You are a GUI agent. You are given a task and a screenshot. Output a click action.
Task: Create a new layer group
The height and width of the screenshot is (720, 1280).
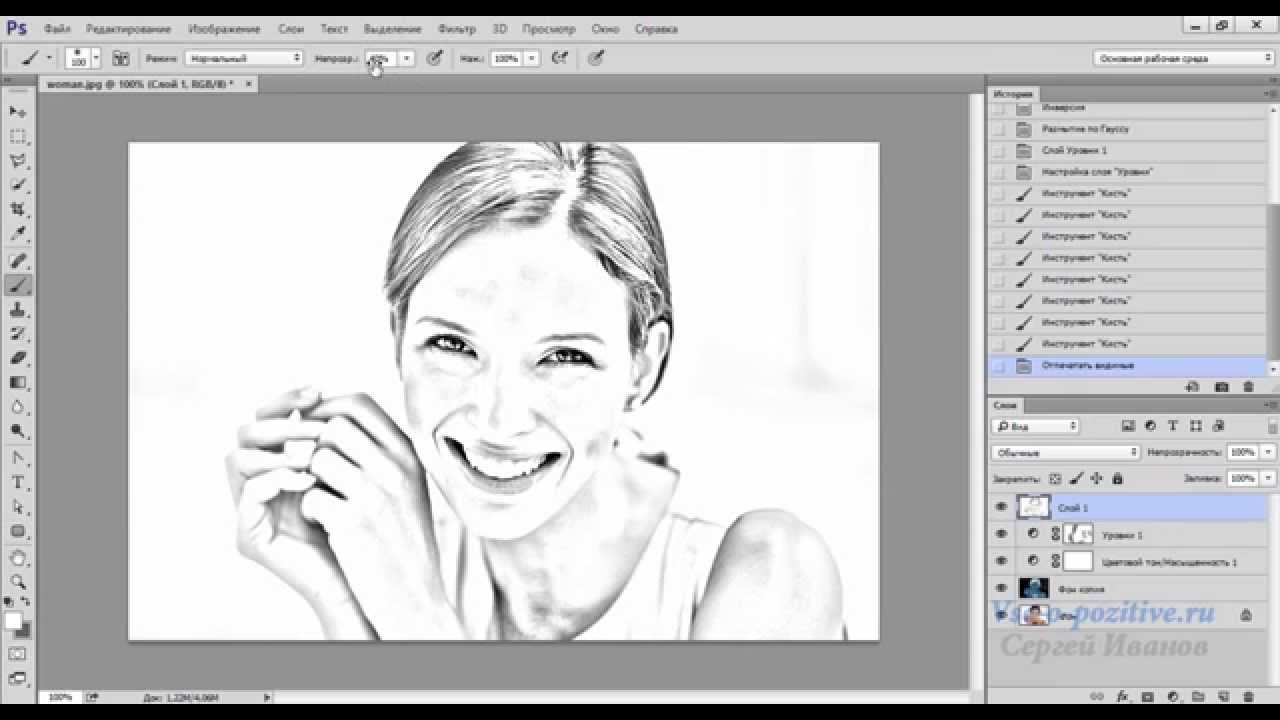(1198, 696)
